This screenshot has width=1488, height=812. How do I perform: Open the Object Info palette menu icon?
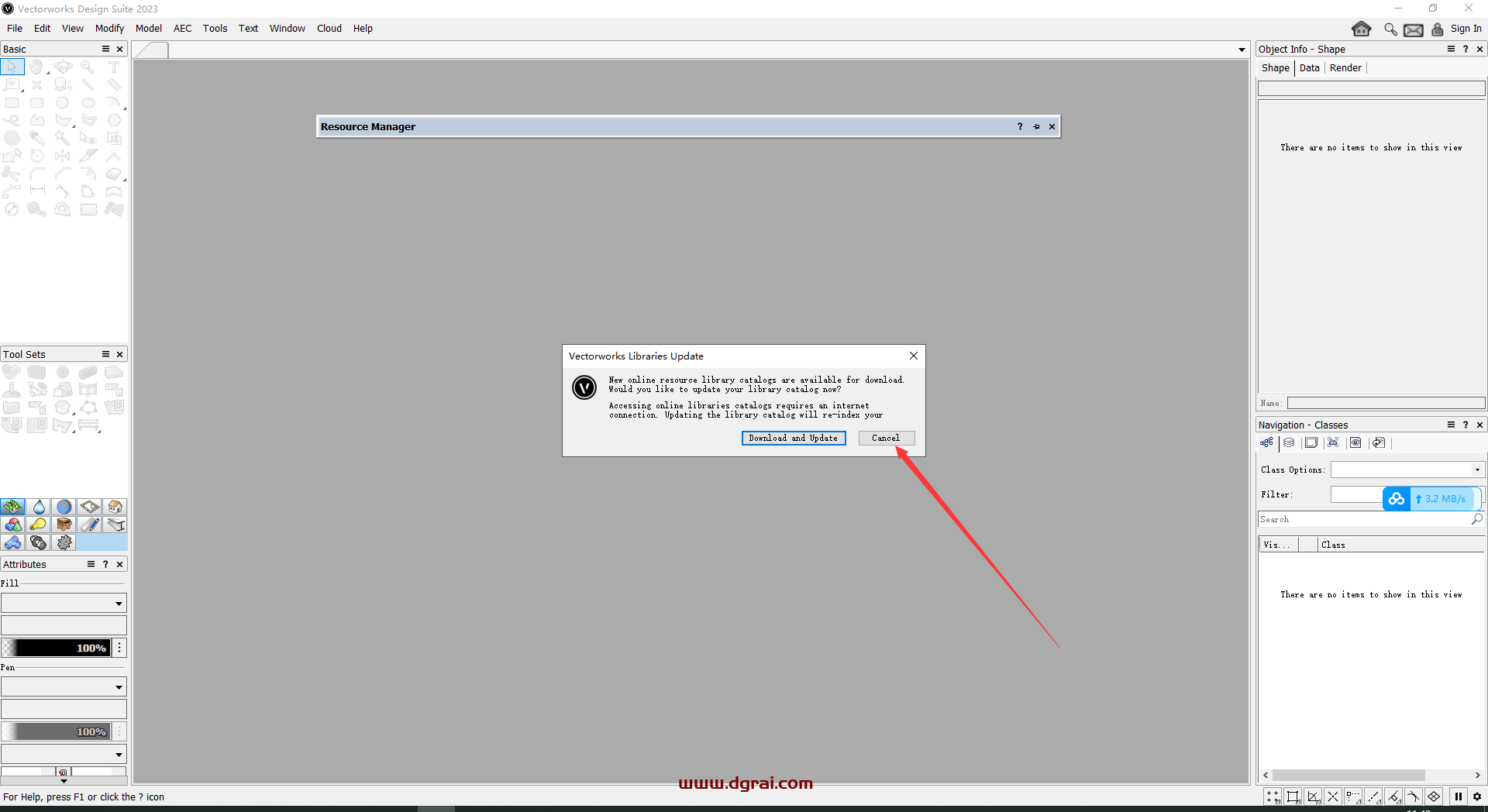tap(1451, 49)
